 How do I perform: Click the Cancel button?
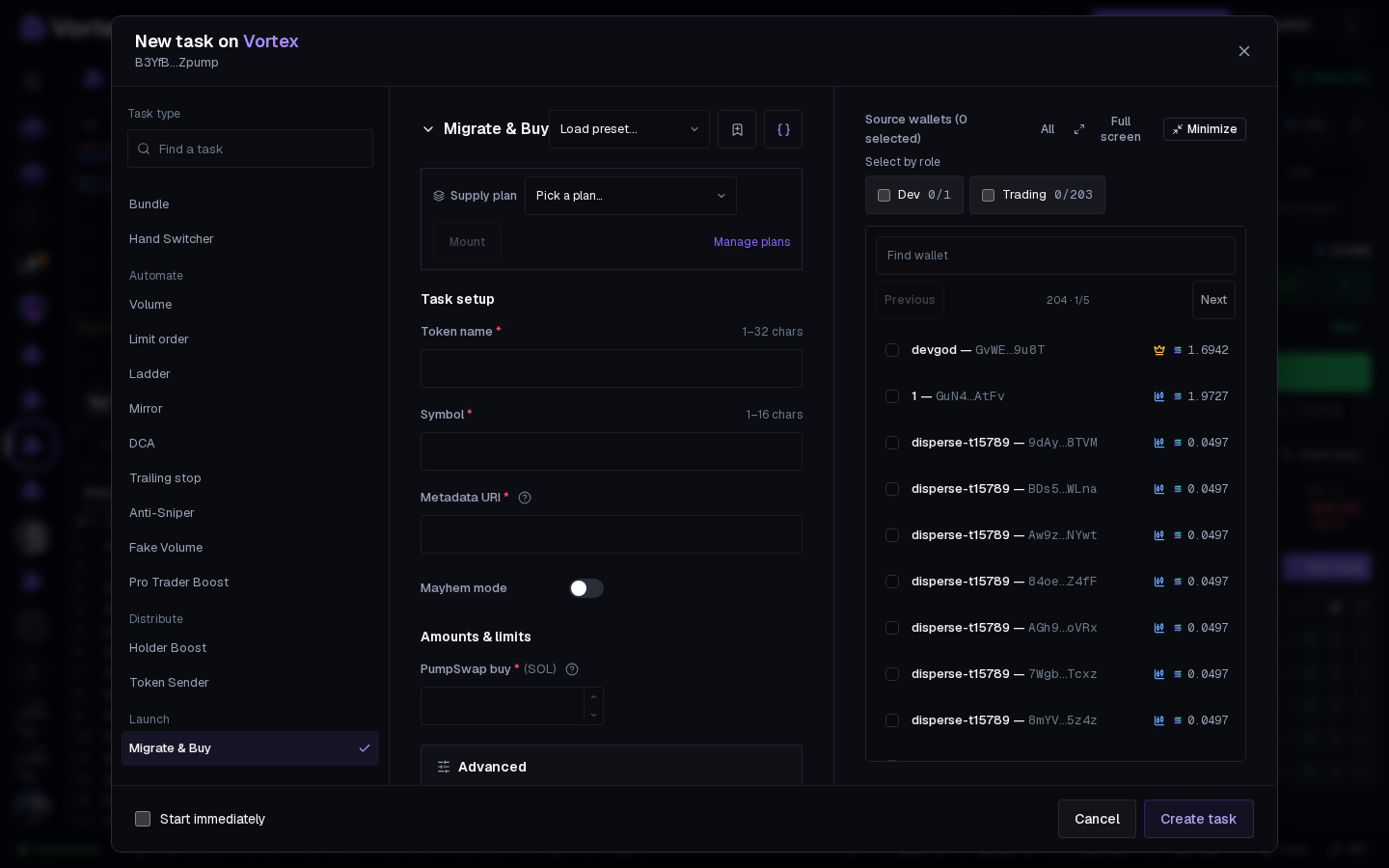coord(1097,819)
